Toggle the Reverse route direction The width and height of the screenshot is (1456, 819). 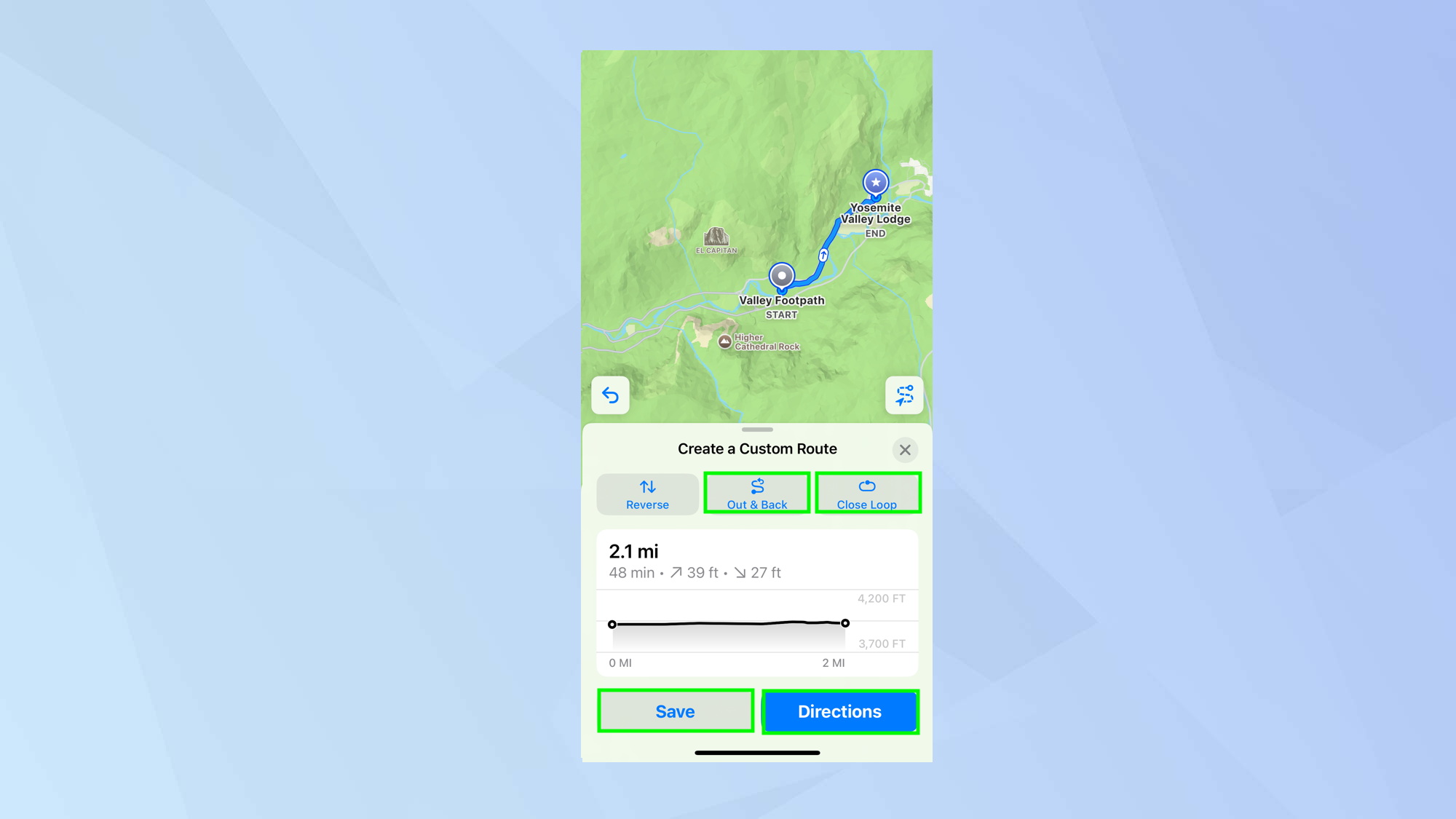647,494
